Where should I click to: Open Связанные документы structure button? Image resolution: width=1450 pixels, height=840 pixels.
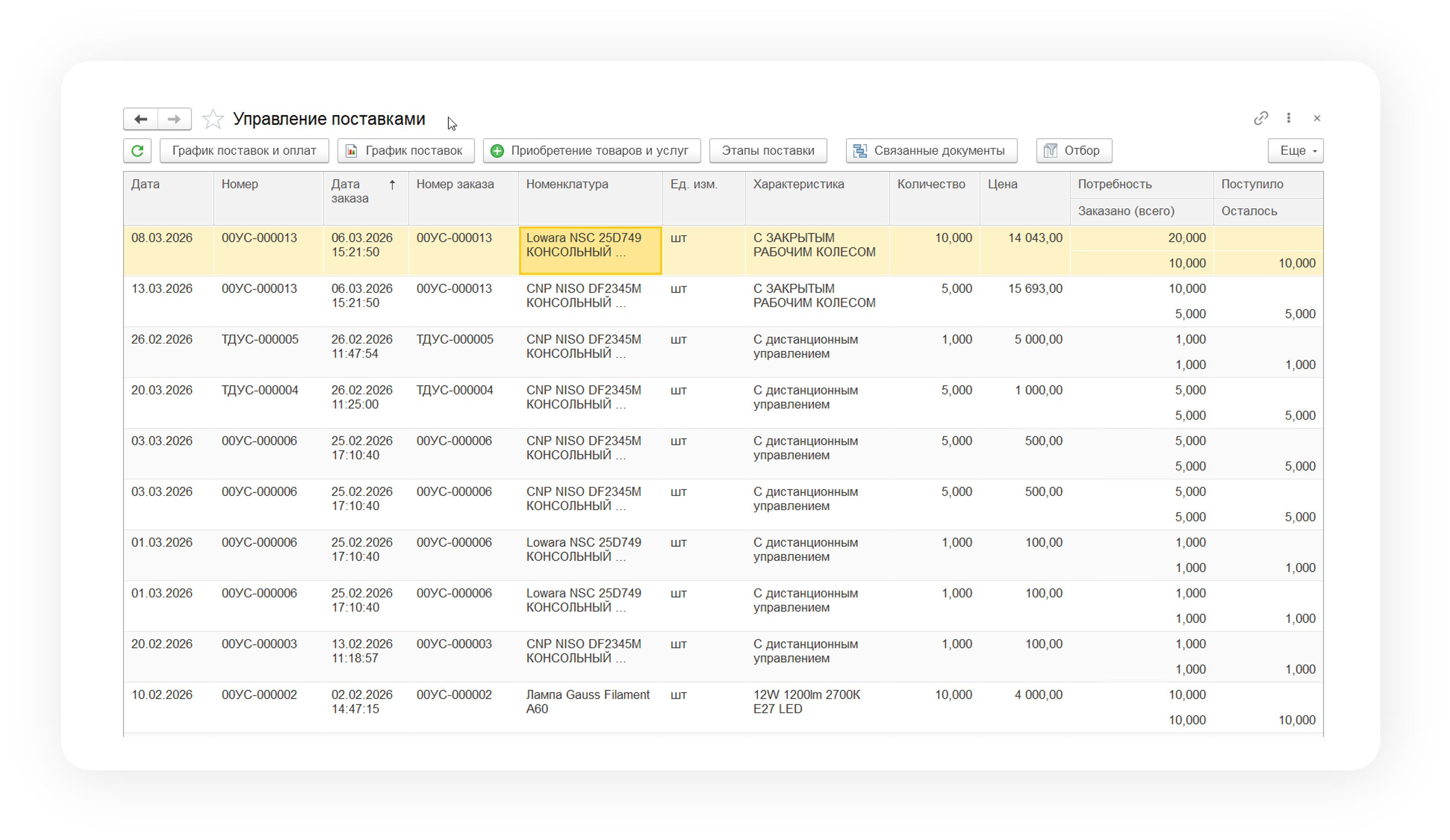(x=931, y=151)
